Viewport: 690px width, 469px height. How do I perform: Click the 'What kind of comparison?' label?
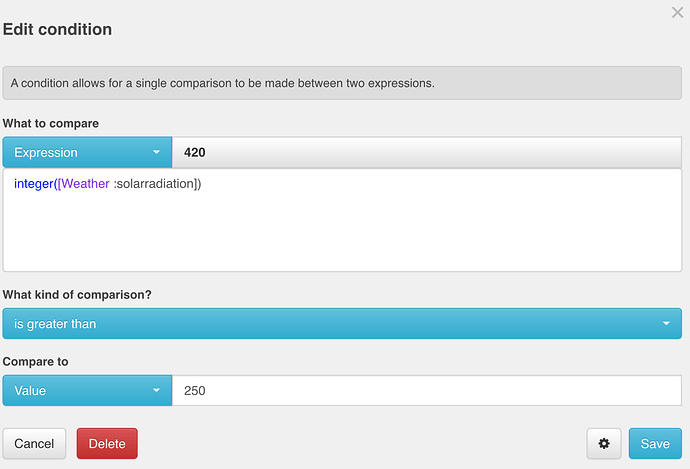click(x=77, y=295)
